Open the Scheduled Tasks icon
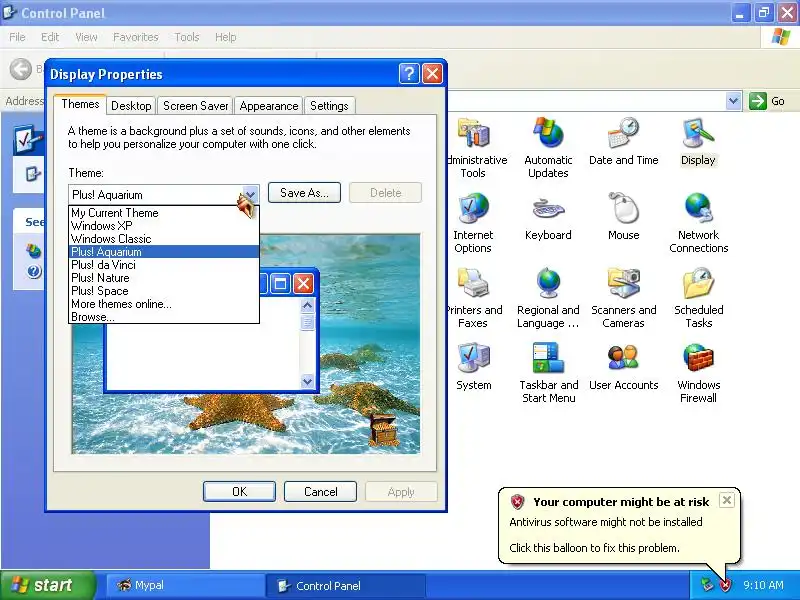 click(x=698, y=283)
